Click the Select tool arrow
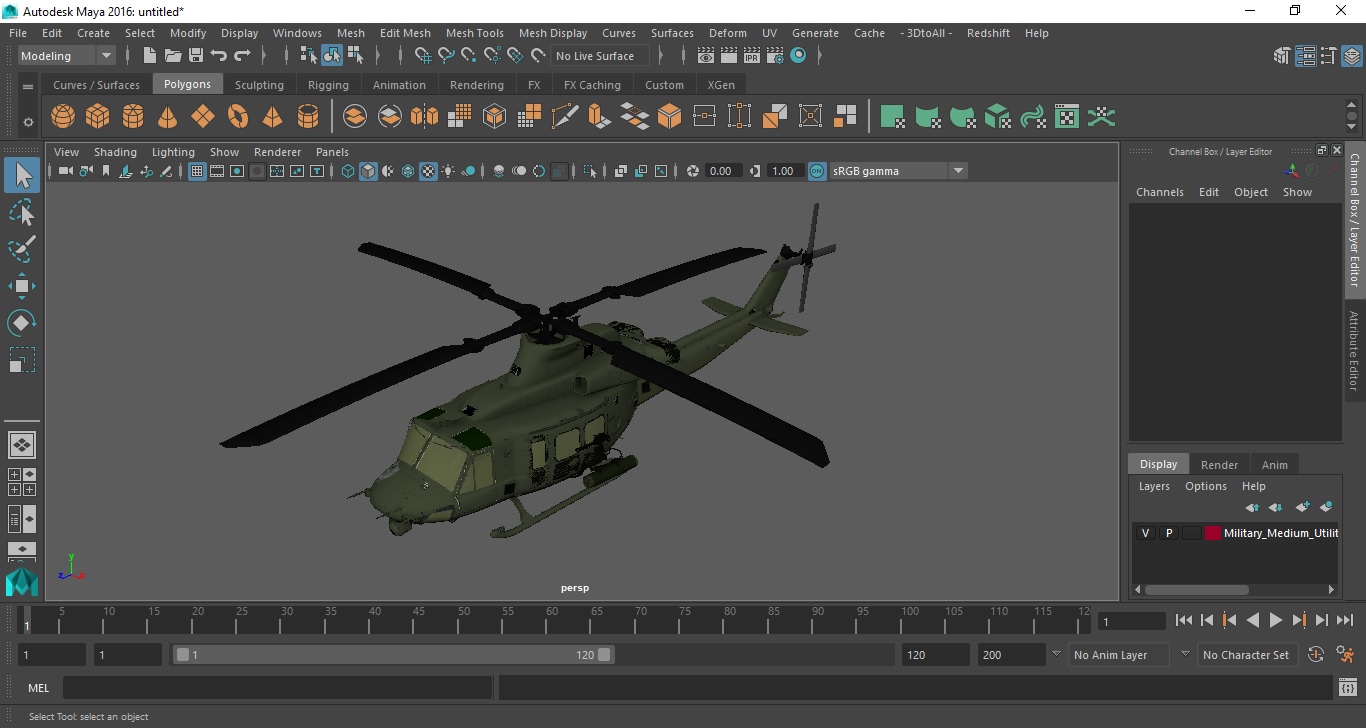Image resolution: width=1366 pixels, height=728 pixels. coord(22,175)
